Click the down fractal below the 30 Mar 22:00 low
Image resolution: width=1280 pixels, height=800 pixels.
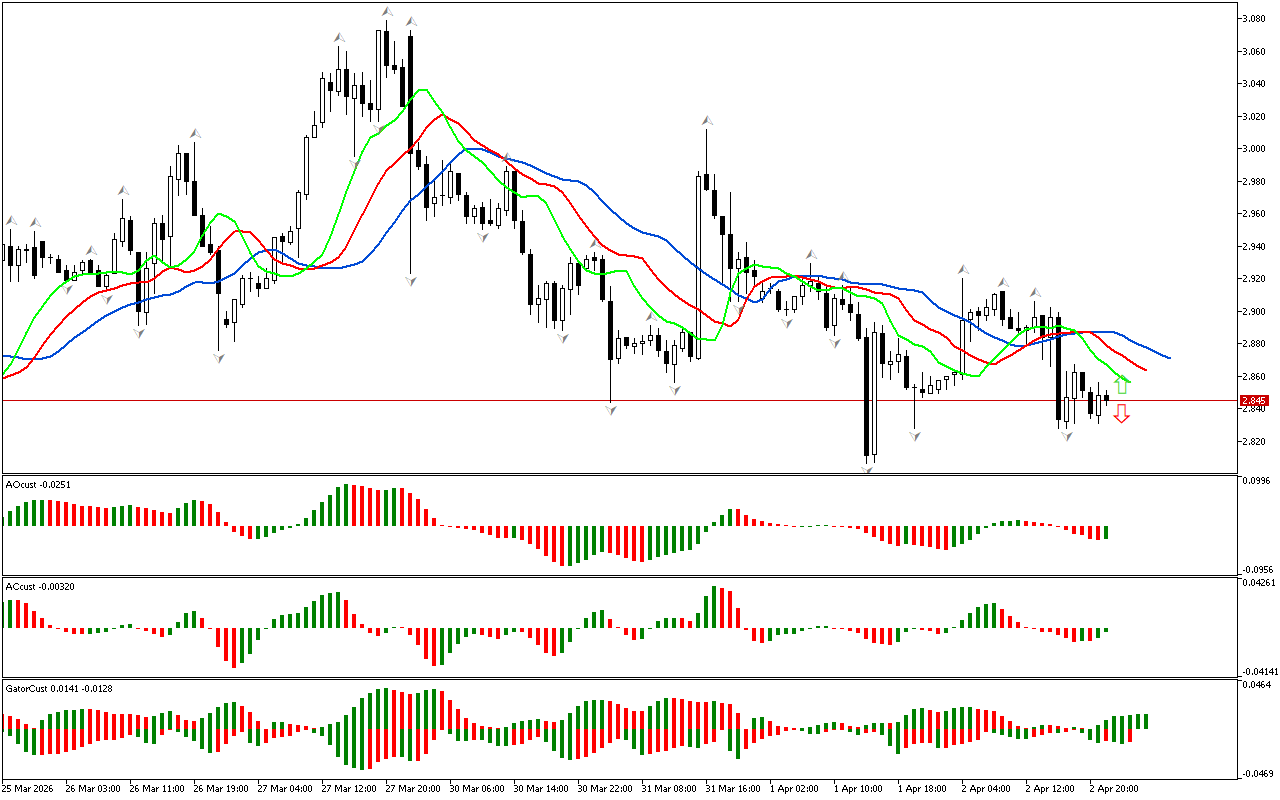610,409
